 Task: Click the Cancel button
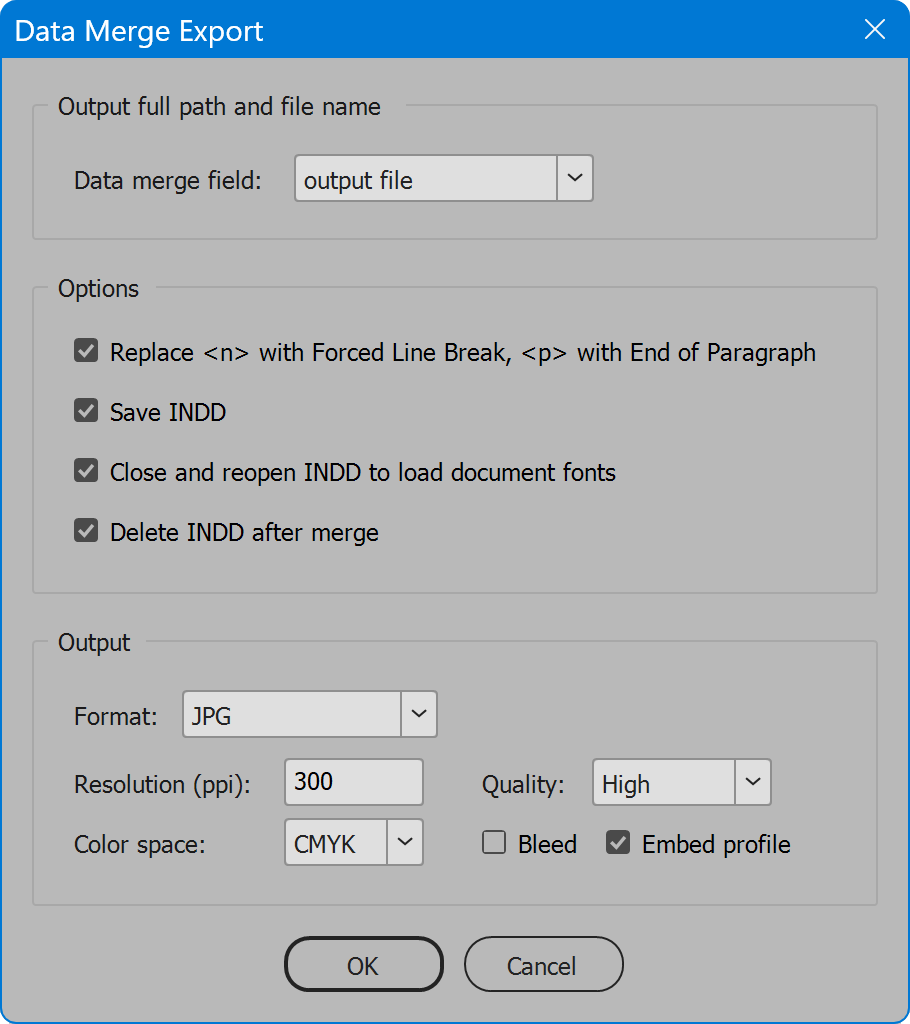pos(543,965)
